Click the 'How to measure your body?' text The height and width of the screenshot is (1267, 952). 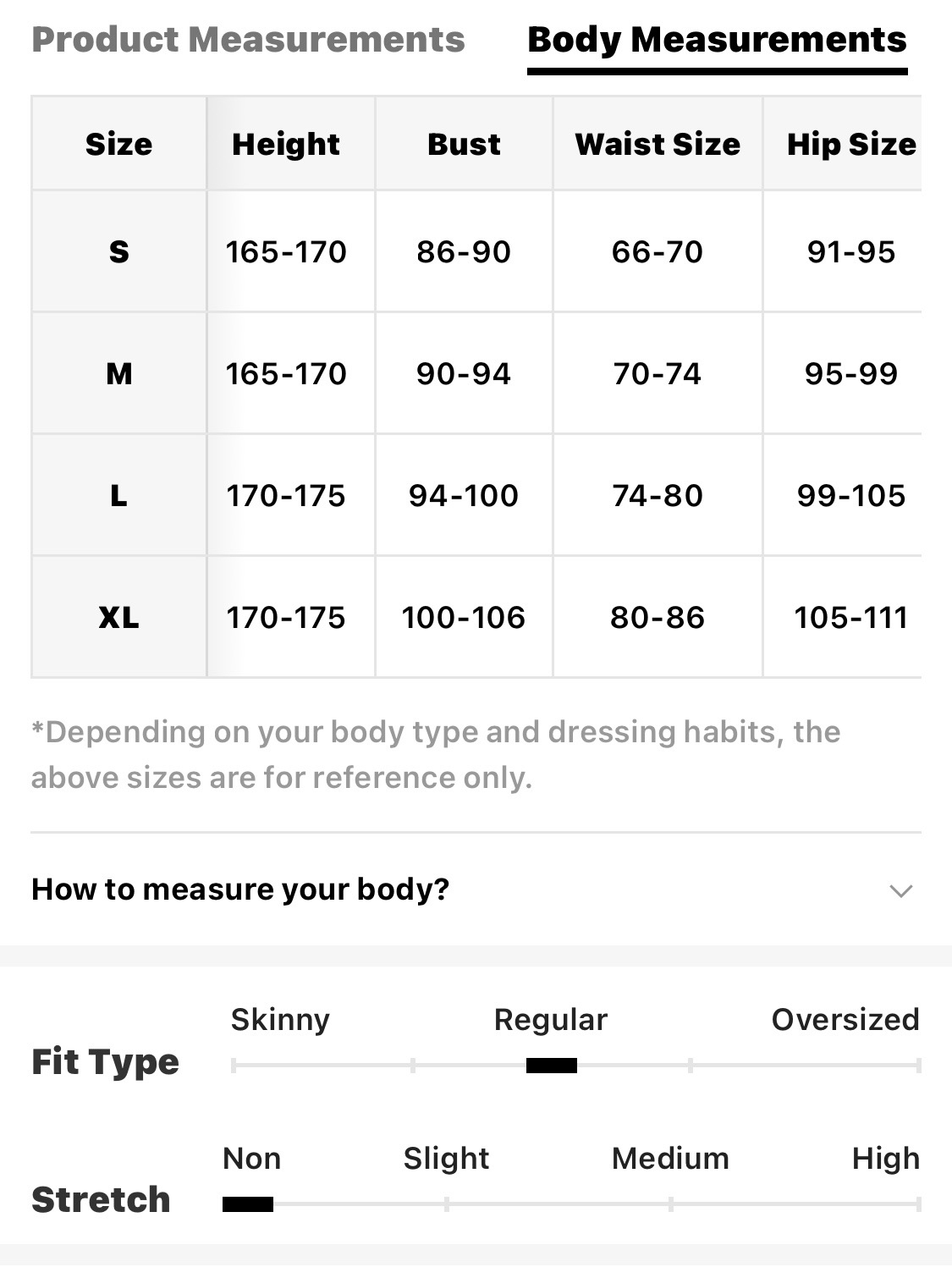pyautogui.click(x=240, y=890)
